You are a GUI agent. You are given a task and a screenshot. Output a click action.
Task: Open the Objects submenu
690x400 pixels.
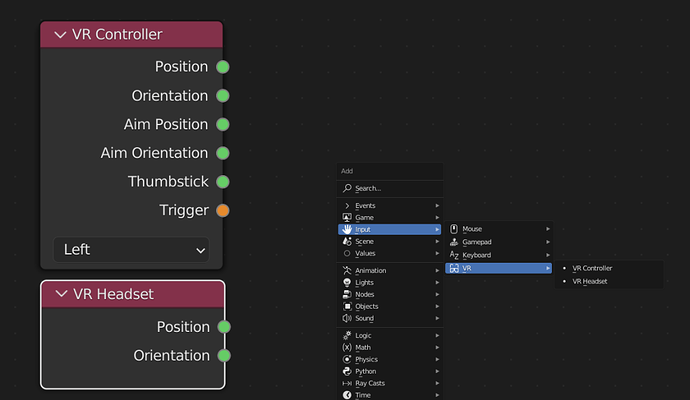click(x=390, y=306)
